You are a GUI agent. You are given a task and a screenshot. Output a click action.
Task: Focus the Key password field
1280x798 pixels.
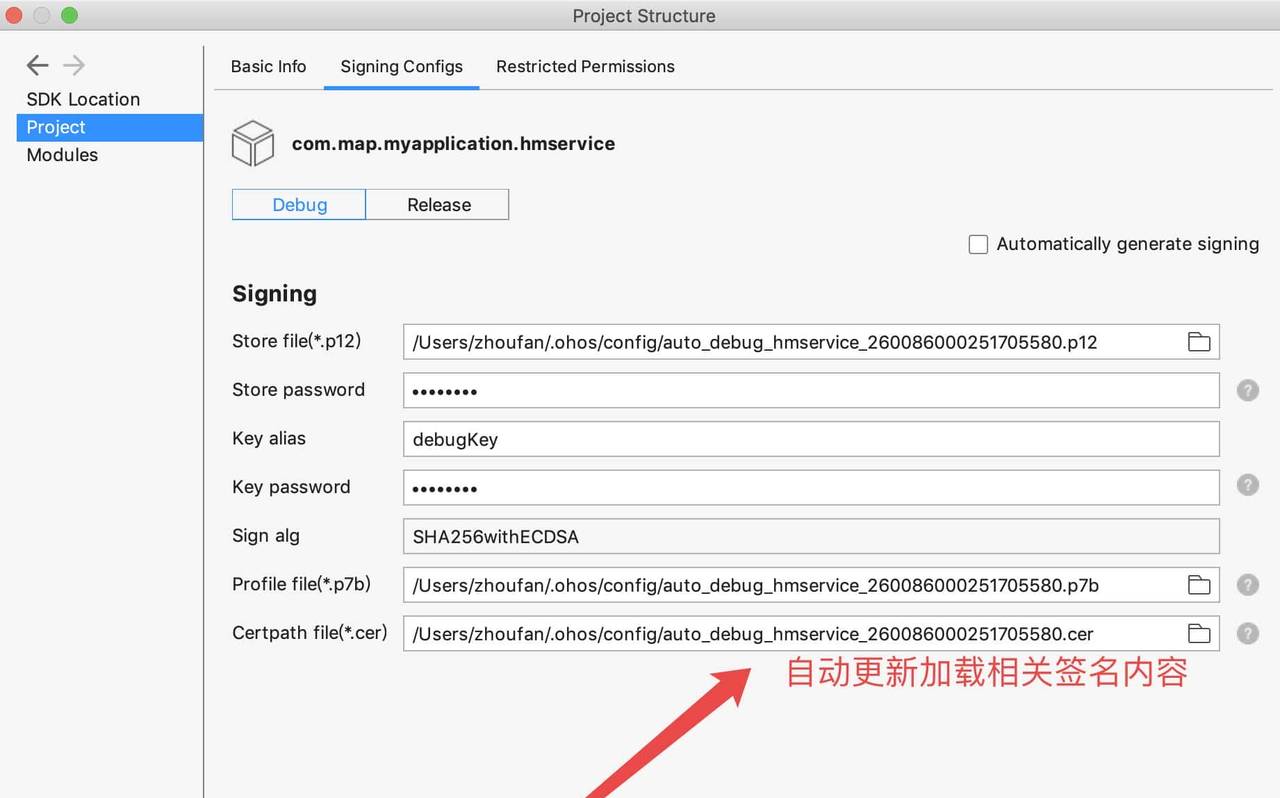tap(811, 488)
